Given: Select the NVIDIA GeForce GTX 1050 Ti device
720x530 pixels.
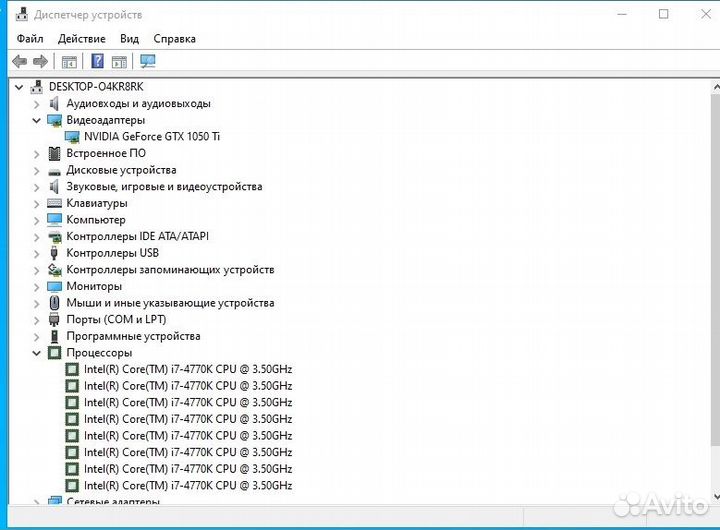Looking at the screenshot, I should click(x=152, y=136).
